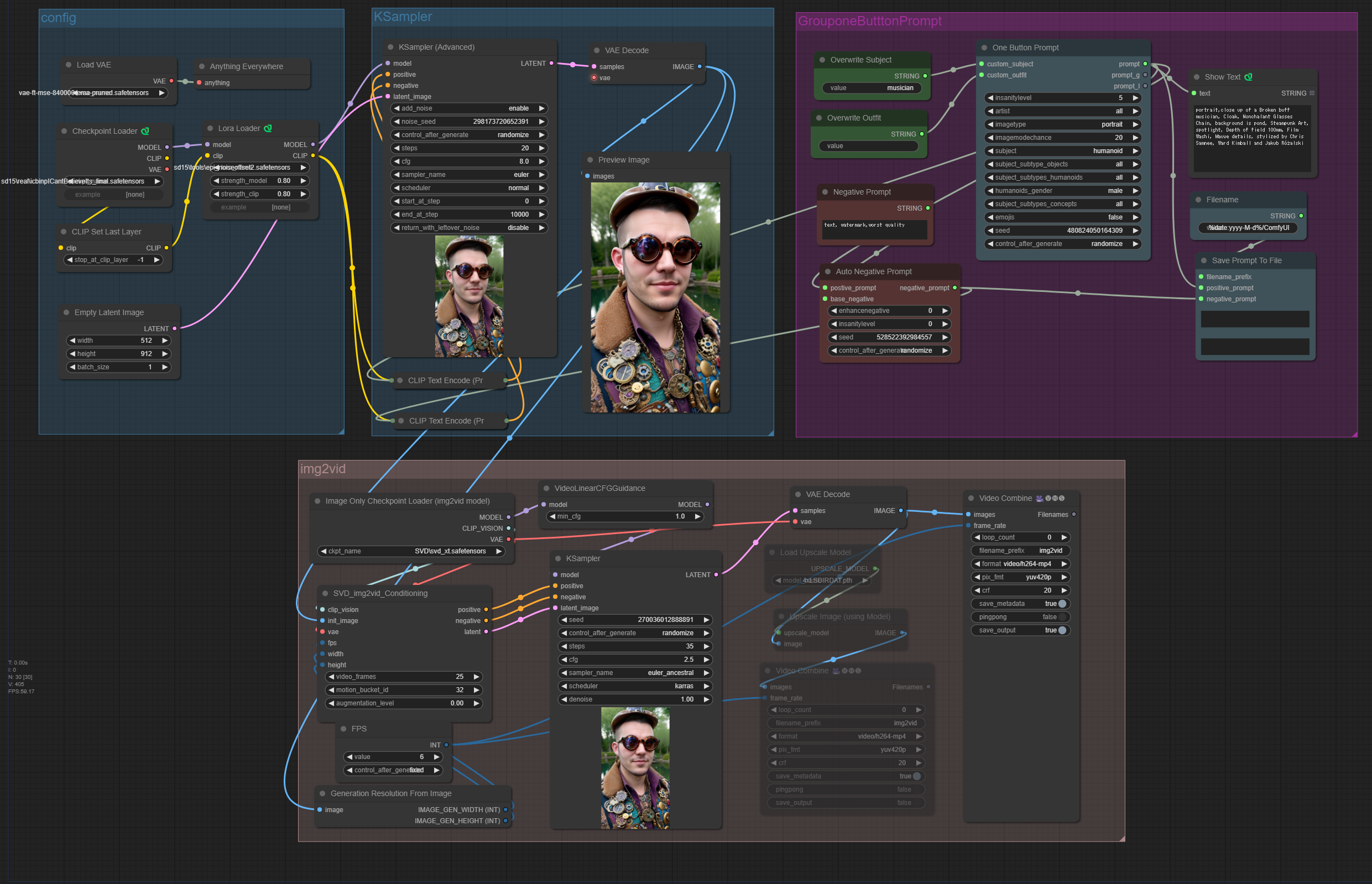Viewport: 1372px width, 884px height.
Task: Click the large portrait in Preview Image node
Action: point(655,297)
